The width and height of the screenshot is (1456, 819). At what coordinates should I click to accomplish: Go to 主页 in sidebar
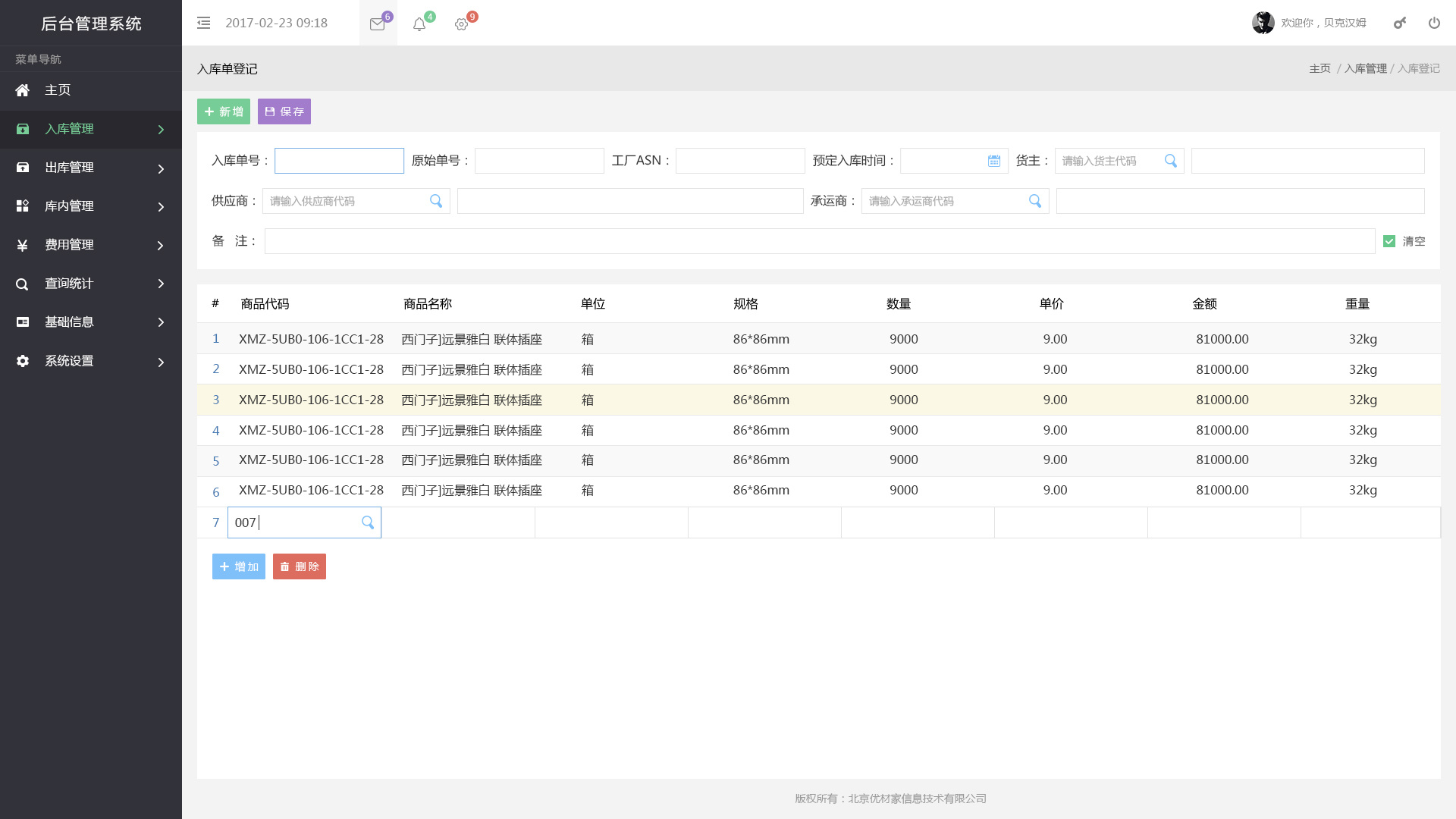click(58, 90)
